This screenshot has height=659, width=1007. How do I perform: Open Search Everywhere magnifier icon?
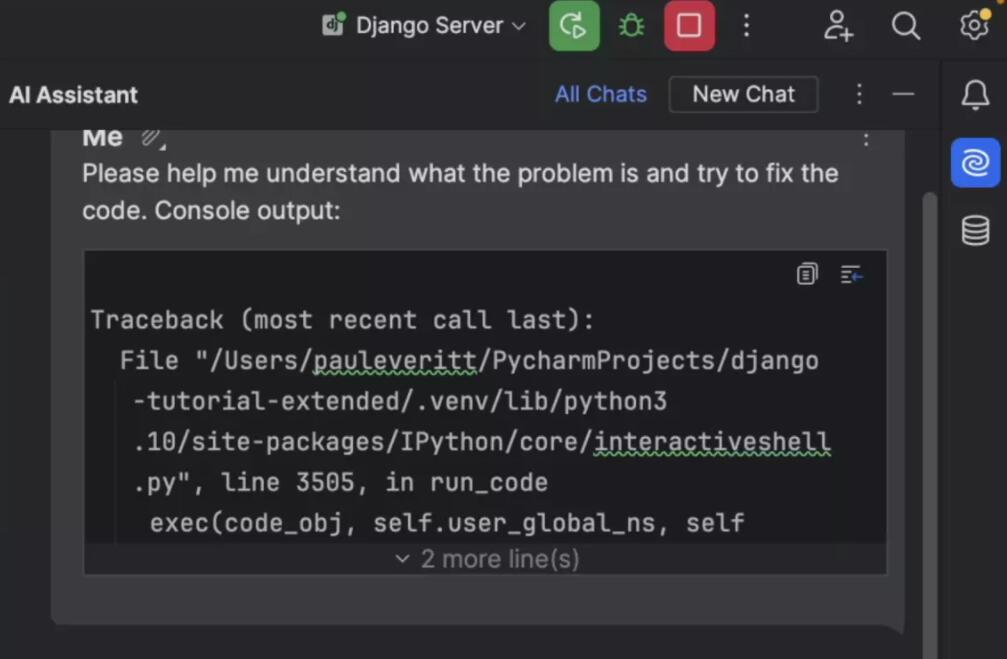click(905, 26)
